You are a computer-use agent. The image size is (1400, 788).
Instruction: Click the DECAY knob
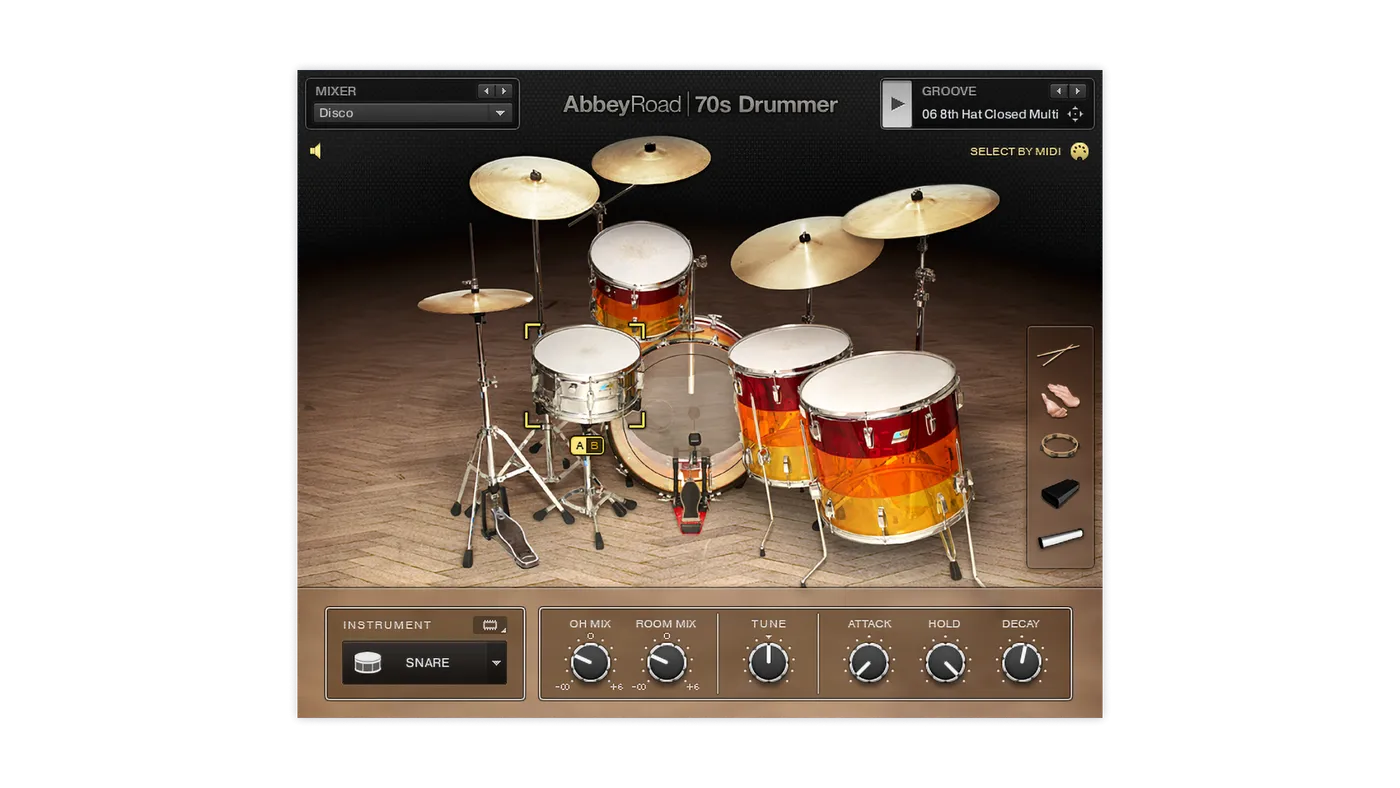pyautogui.click(x=1021, y=662)
